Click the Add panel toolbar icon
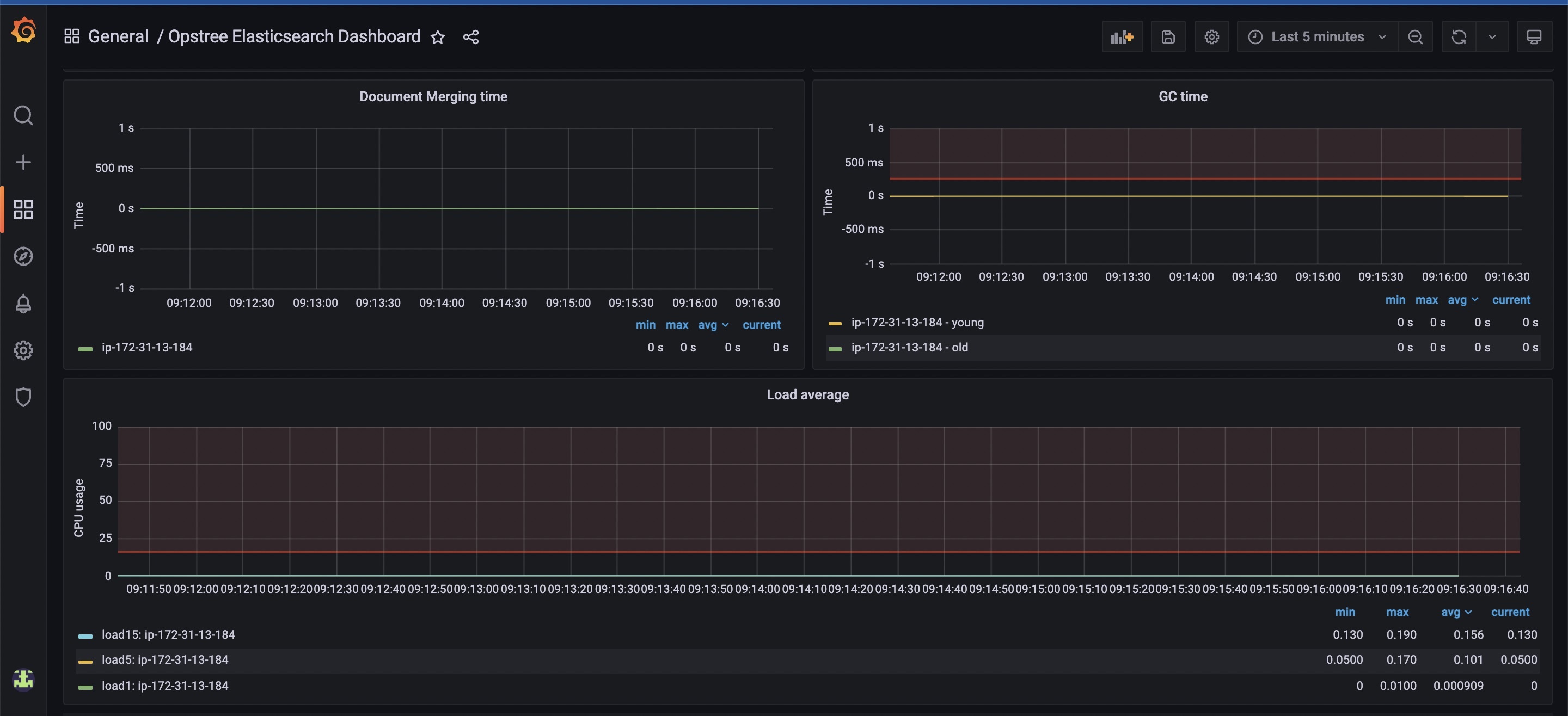 pyautogui.click(x=1121, y=37)
